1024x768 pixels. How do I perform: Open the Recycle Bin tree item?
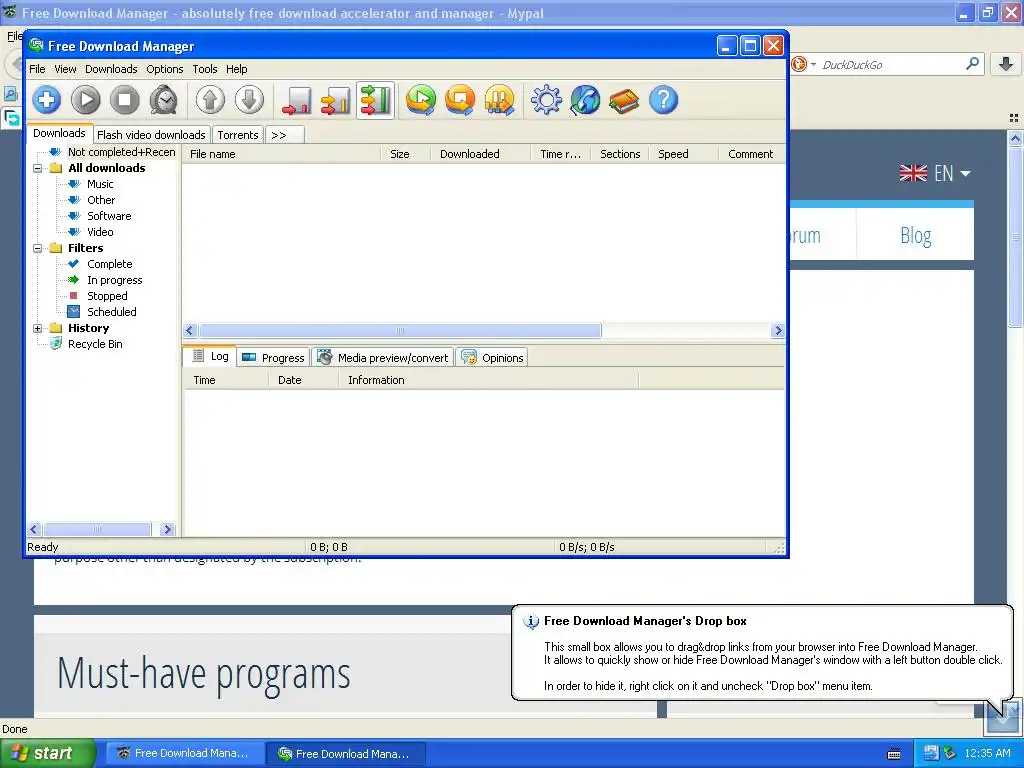(x=95, y=344)
